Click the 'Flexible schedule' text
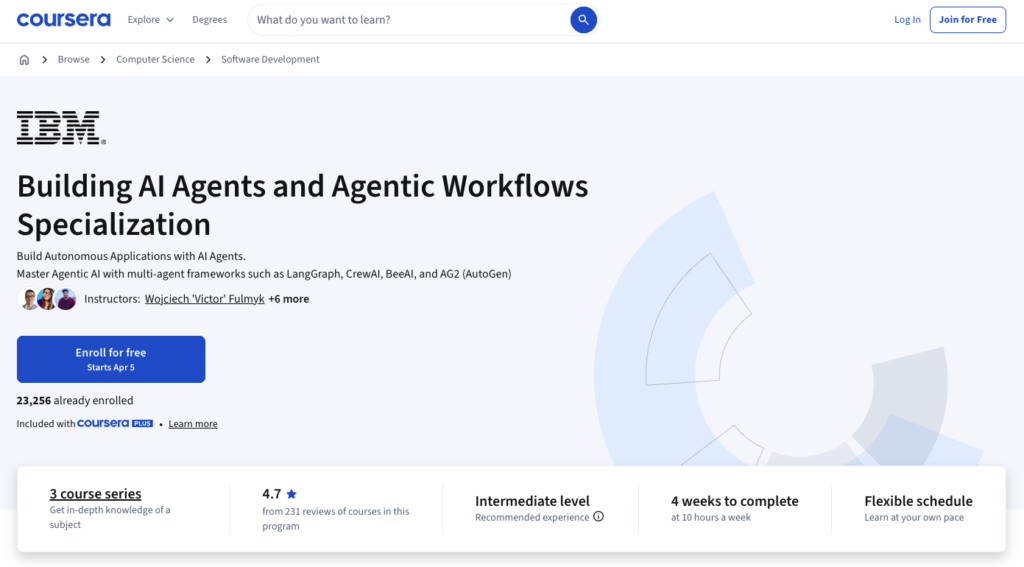 918,501
